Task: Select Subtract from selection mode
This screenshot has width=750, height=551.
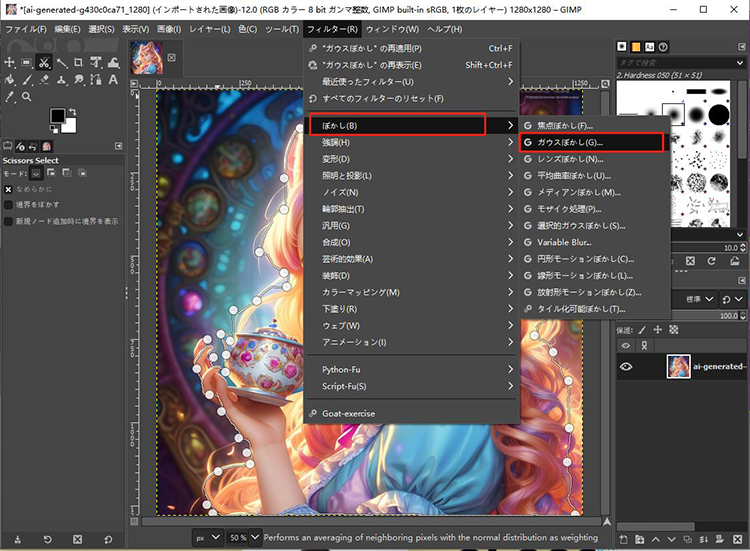Action: [x=67, y=173]
